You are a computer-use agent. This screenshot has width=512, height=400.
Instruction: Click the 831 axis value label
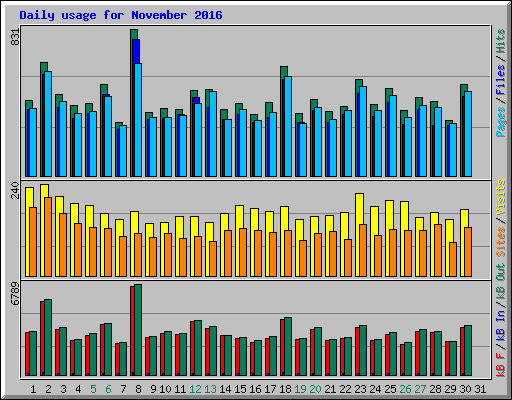15,37
